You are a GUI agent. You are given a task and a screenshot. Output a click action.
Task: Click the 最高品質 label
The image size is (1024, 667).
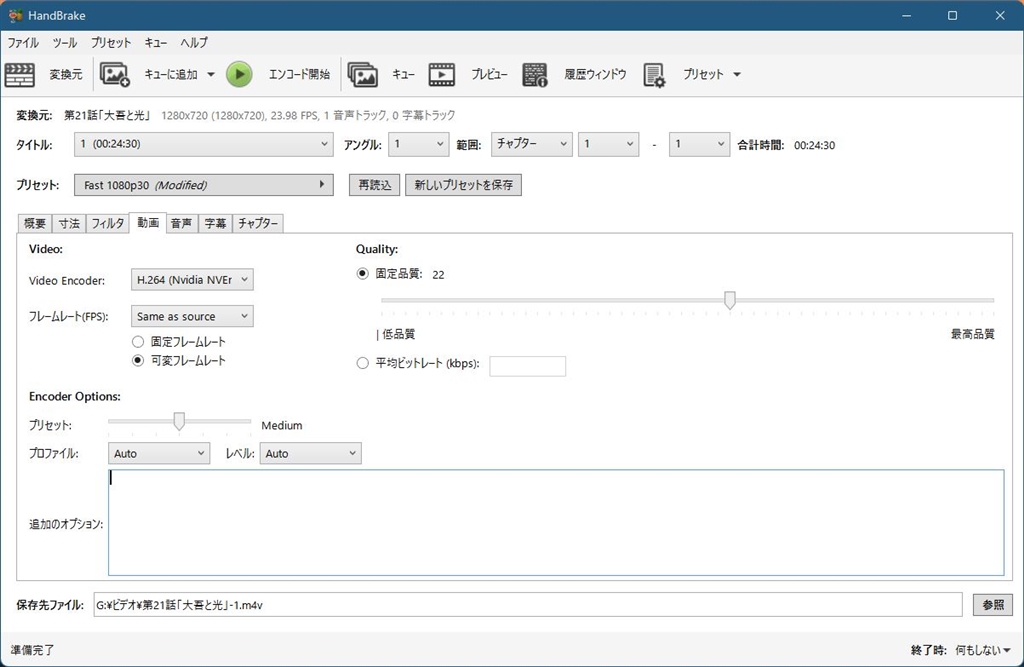pyautogui.click(x=972, y=334)
